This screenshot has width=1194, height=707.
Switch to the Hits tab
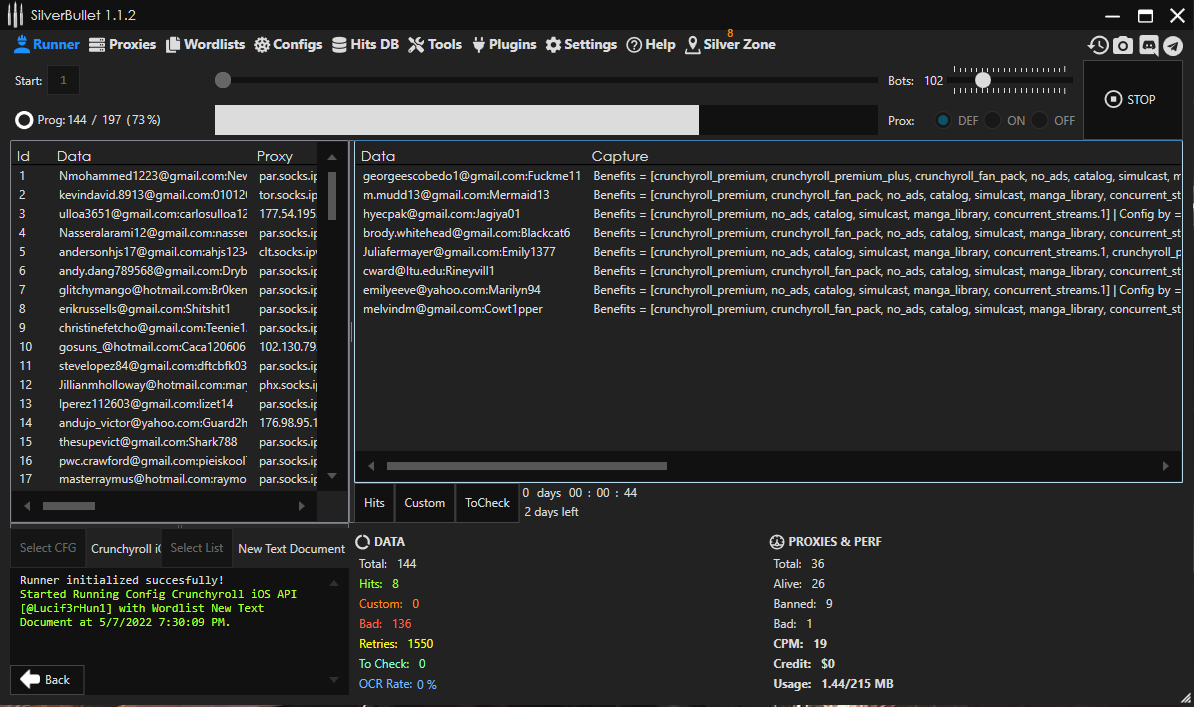coord(374,503)
